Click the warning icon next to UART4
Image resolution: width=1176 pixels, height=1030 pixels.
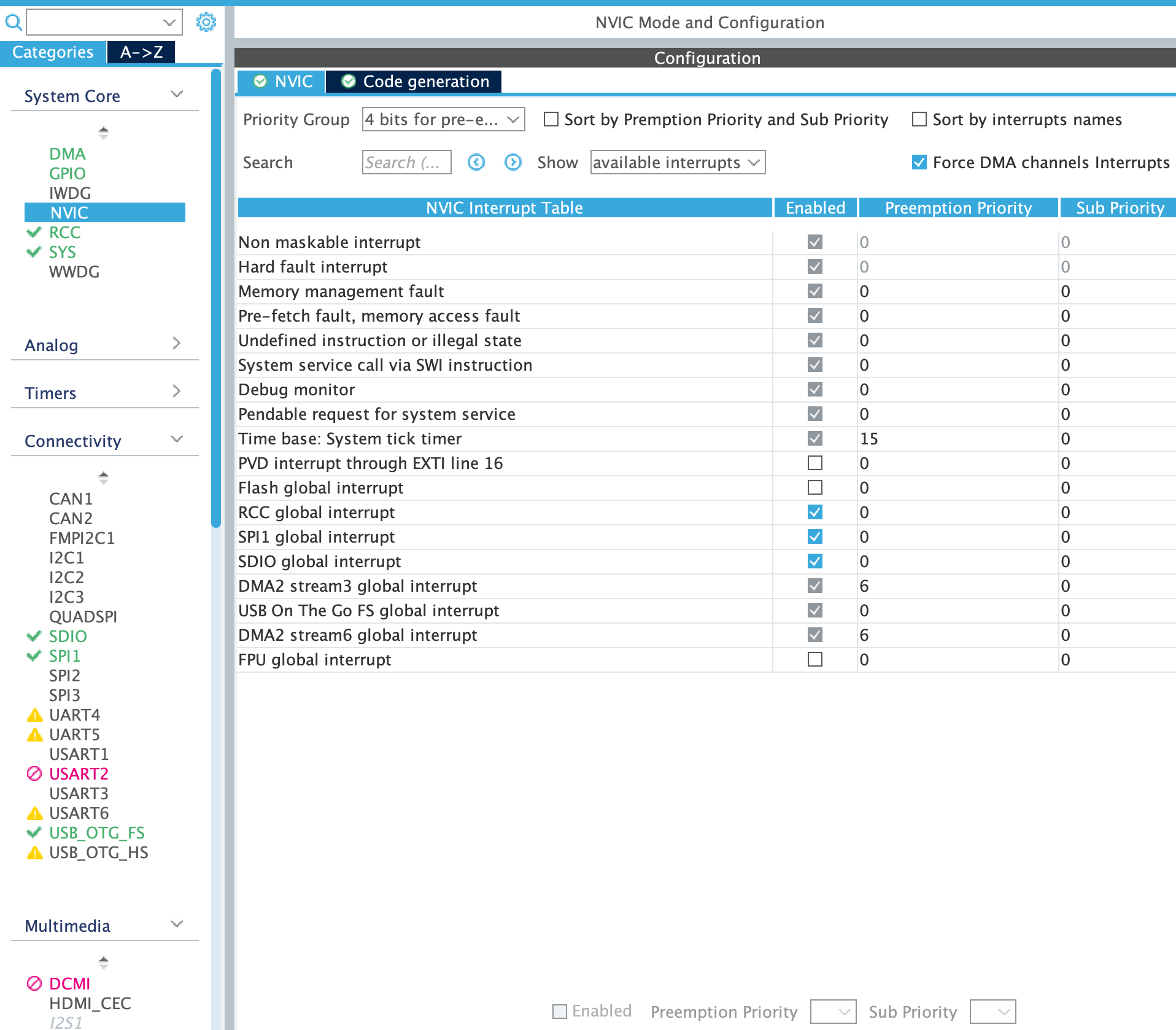[35, 715]
